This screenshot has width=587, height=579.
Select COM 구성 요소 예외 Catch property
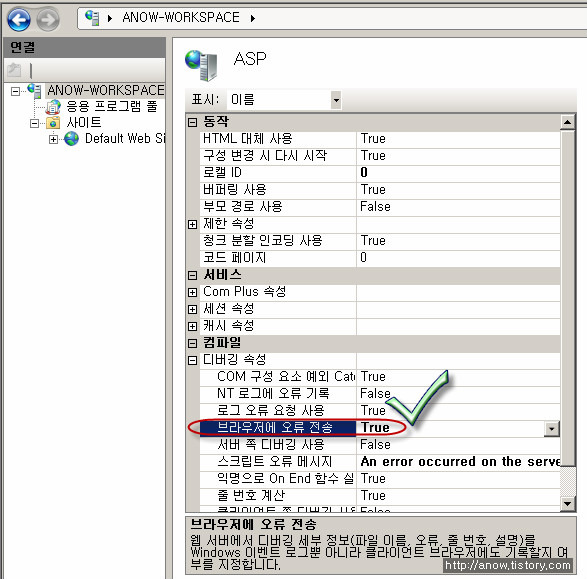point(278,377)
